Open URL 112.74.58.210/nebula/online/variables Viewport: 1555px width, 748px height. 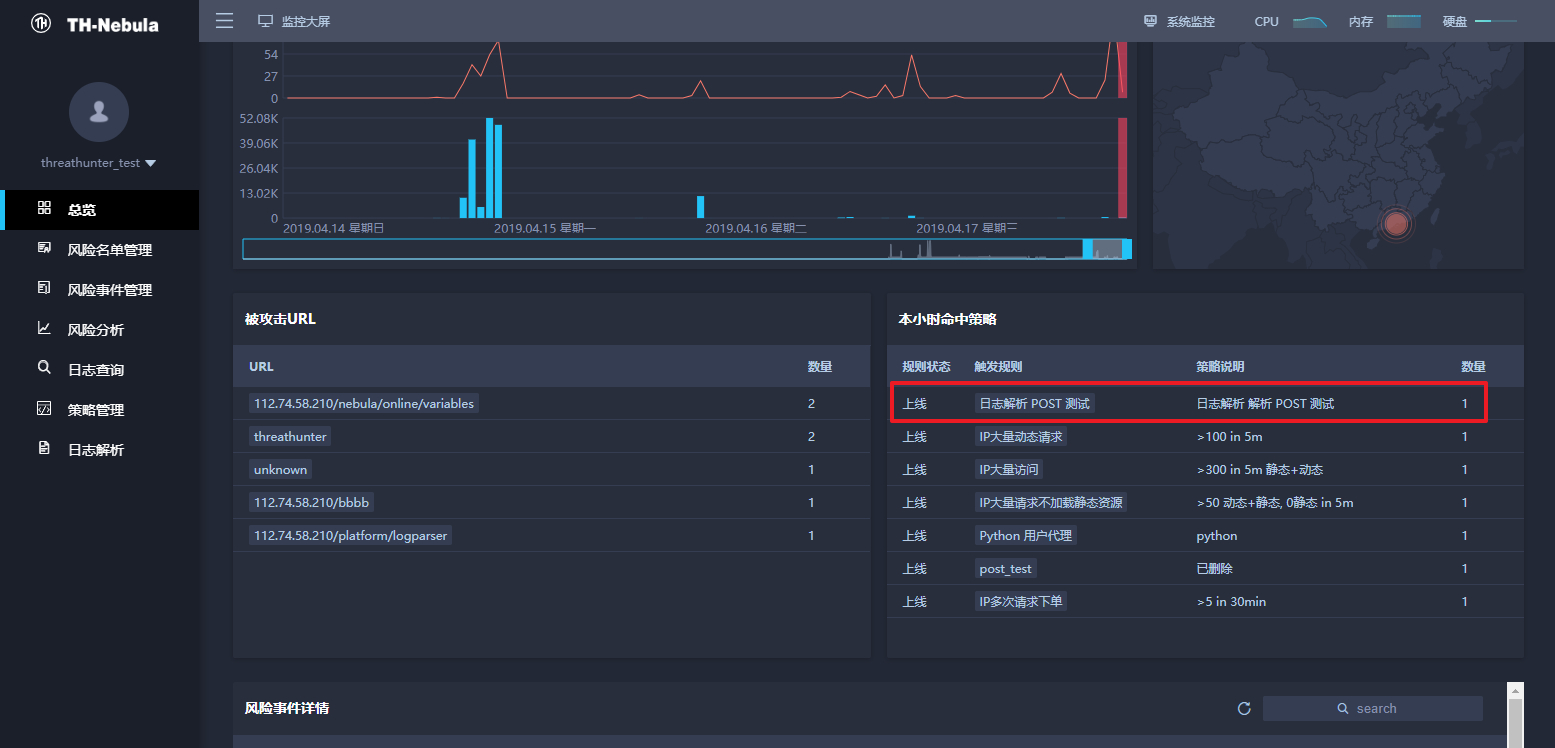tap(364, 403)
